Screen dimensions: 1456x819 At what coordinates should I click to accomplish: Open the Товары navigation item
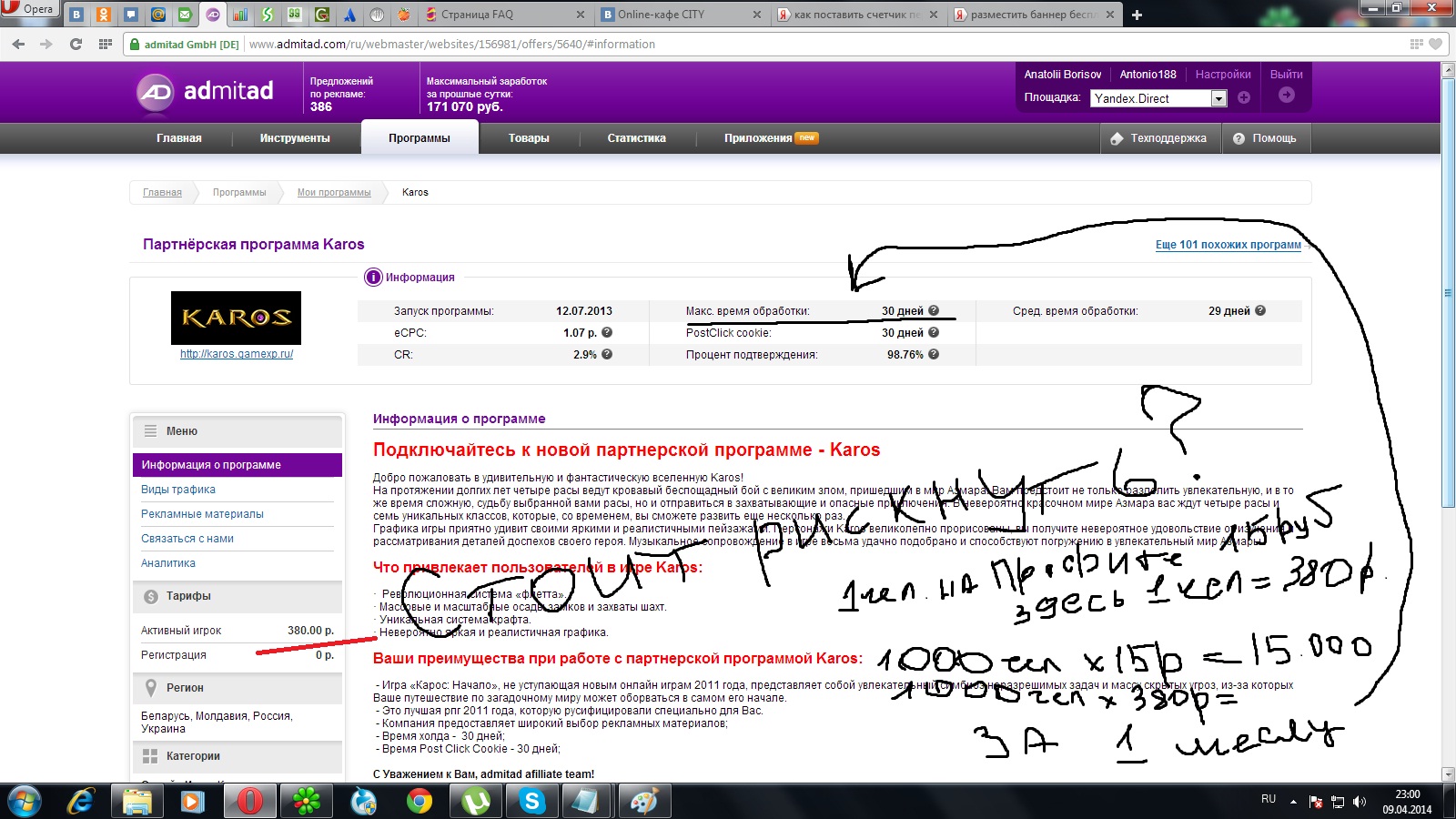pos(529,138)
